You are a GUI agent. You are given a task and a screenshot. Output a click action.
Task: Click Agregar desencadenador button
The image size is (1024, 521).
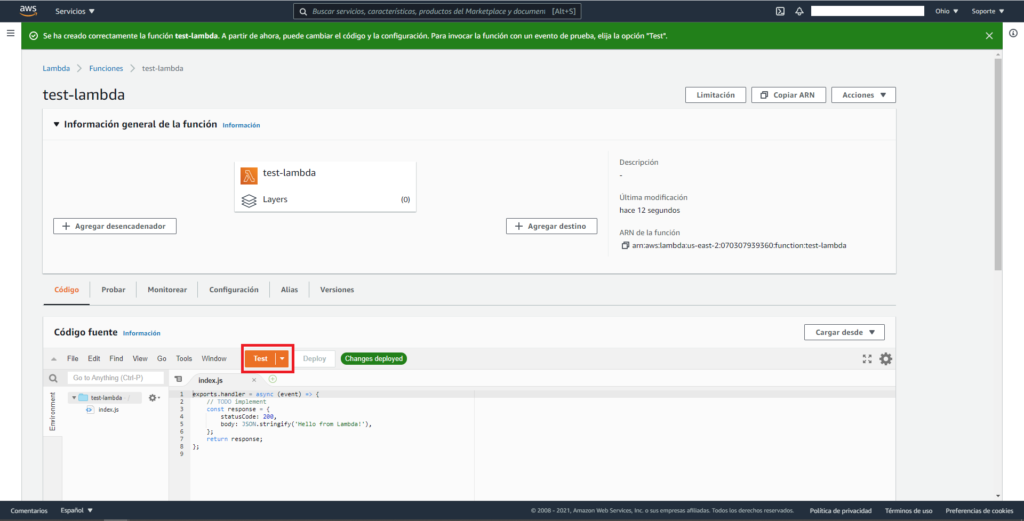(x=115, y=226)
